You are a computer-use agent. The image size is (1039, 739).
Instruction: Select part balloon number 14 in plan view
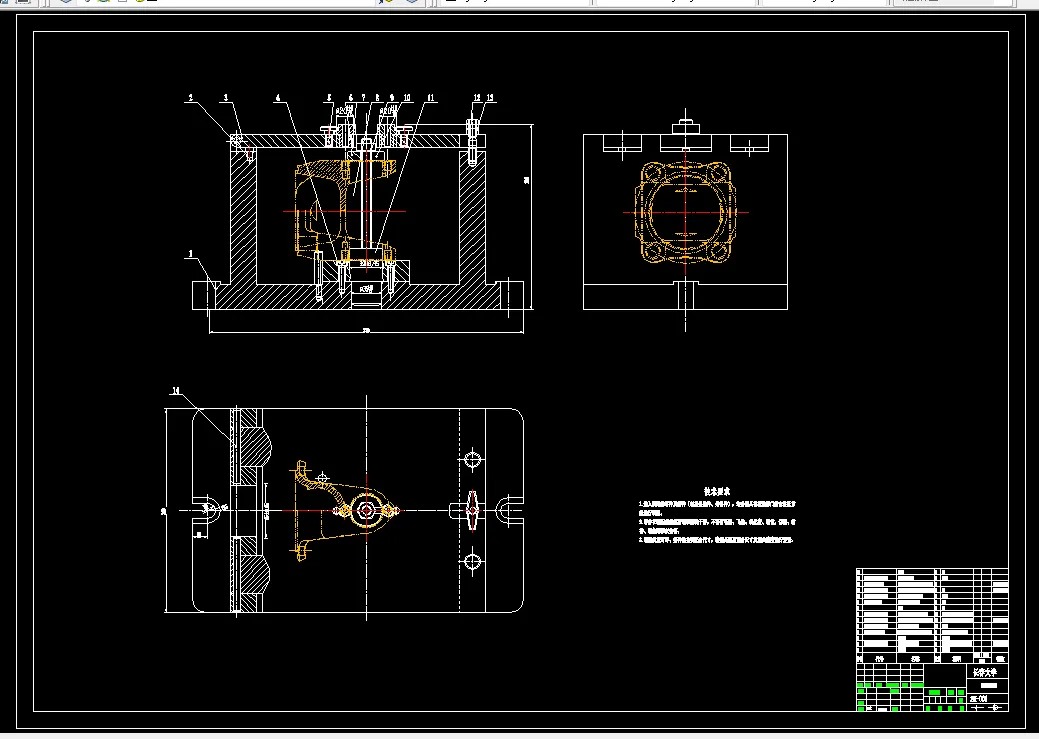pos(176,391)
